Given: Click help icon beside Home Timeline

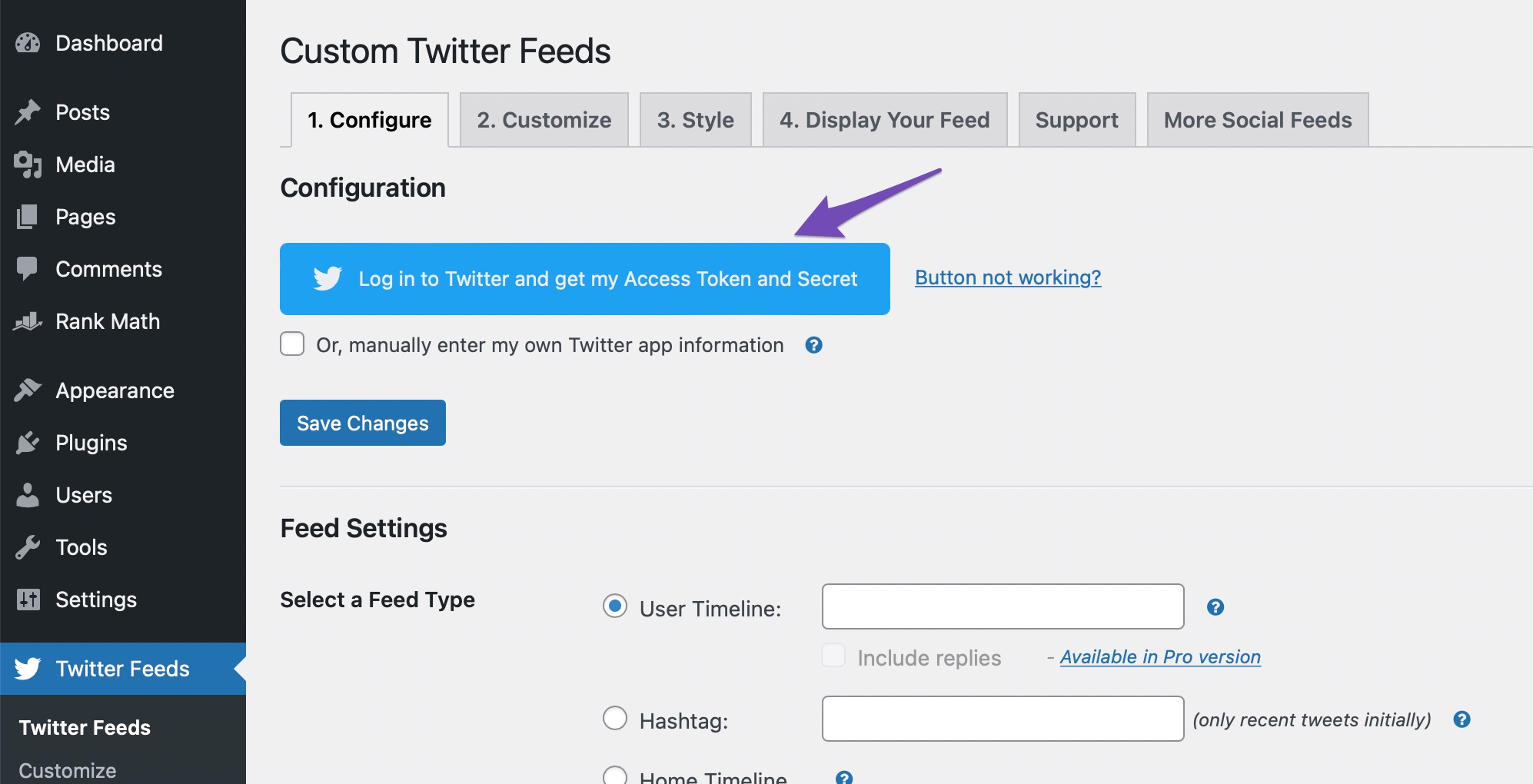Looking at the screenshot, I should pyautogui.click(x=843, y=777).
